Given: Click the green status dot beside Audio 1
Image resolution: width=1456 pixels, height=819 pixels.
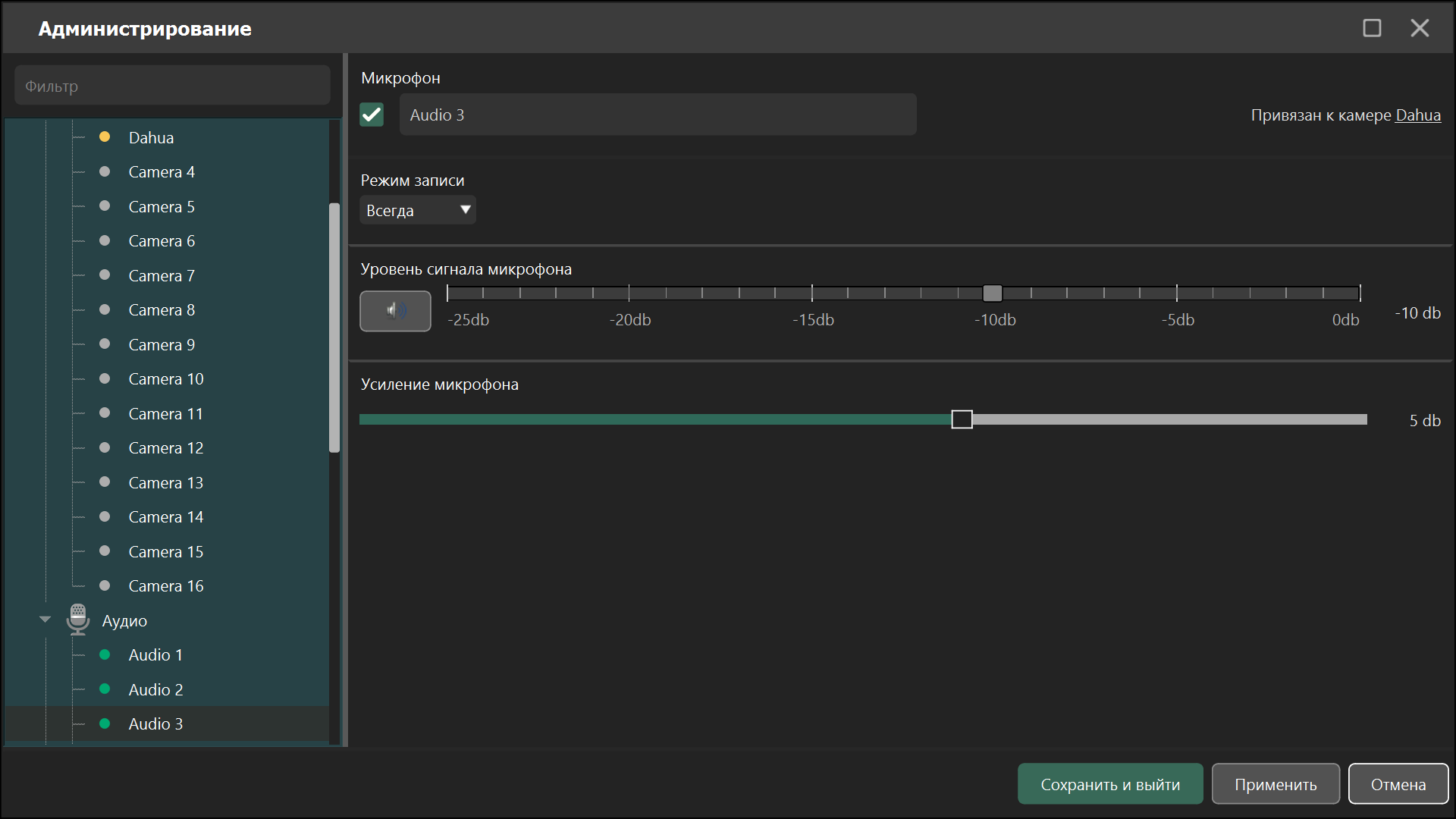Looking at the screenshot, I should pos(105,654).
